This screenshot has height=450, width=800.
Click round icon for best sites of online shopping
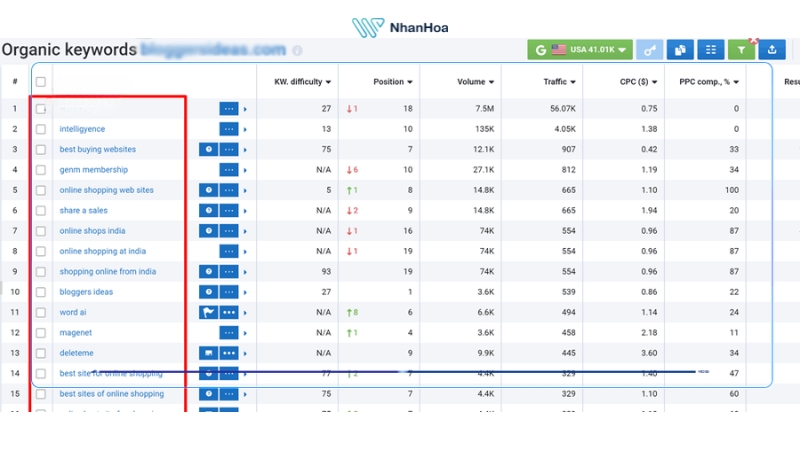pyautogui.click(x=209, y=394)
